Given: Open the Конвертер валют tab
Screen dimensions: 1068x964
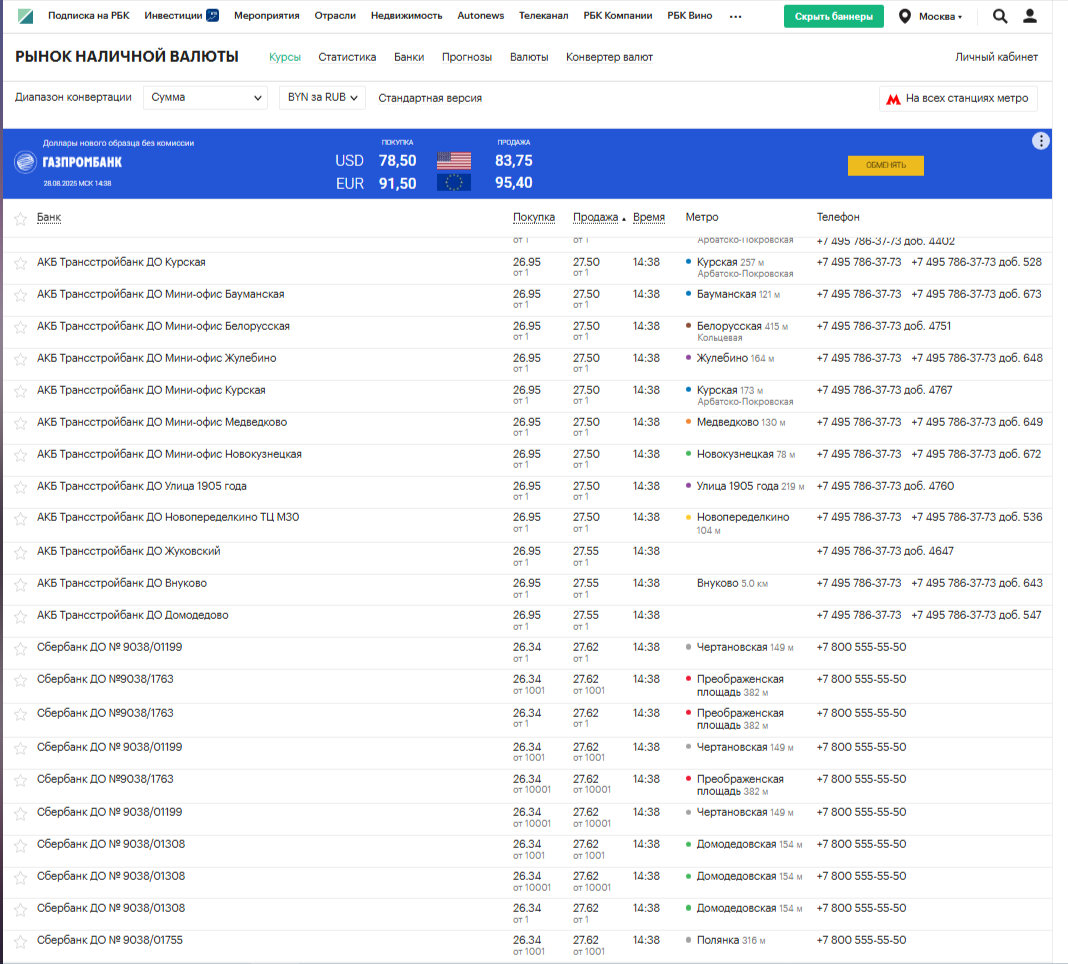Looking at the screenshot, I should pyautogui.click(x=609, y=57).
